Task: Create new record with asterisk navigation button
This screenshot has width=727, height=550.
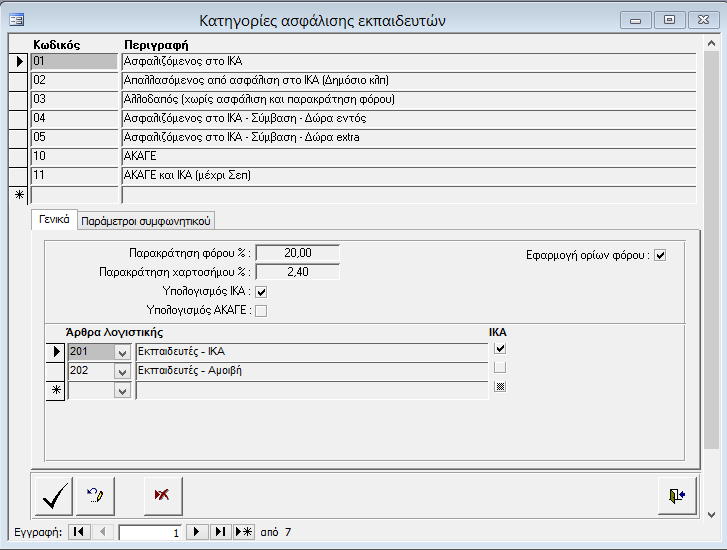Action: 243,532
